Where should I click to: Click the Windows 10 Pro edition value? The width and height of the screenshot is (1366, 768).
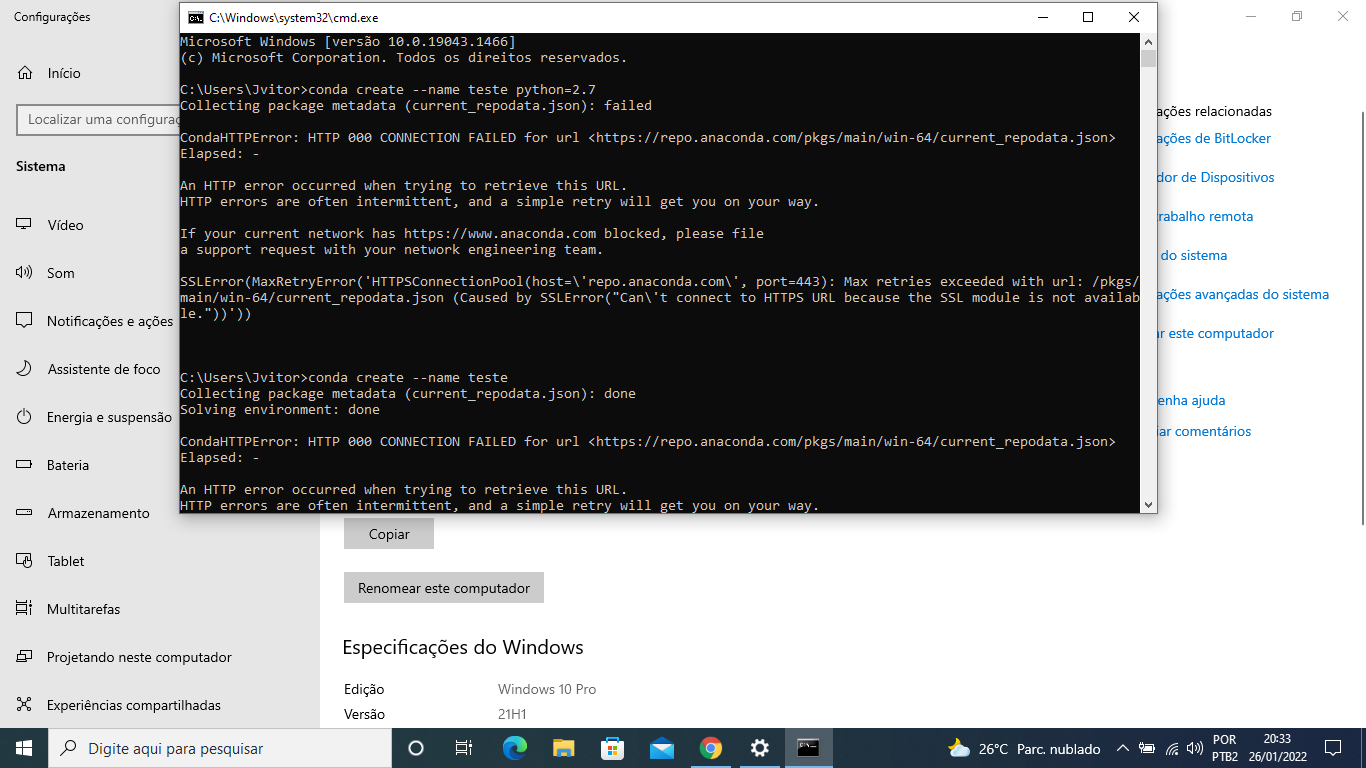[x=547, y=689]
